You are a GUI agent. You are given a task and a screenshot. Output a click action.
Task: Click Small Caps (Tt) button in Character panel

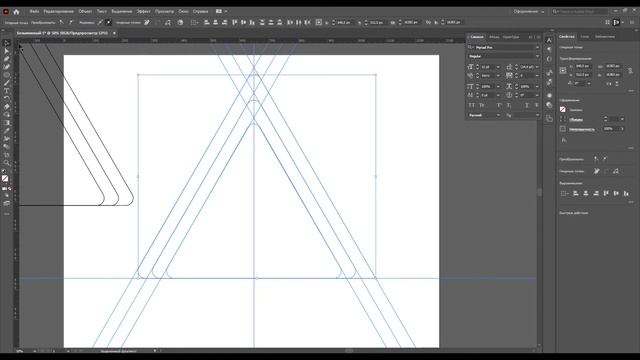(x=482, y=105)
